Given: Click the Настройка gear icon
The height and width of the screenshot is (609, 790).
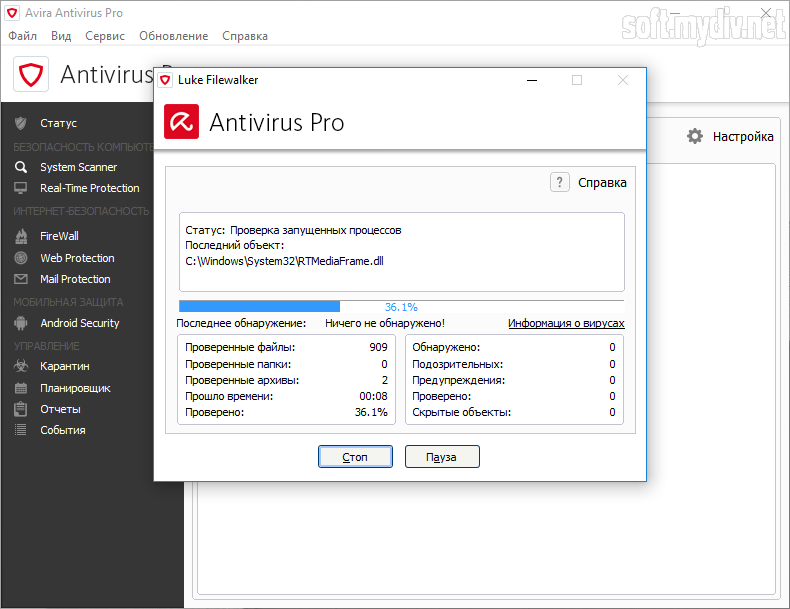Looking at the screenshot, I should point(695,136).
